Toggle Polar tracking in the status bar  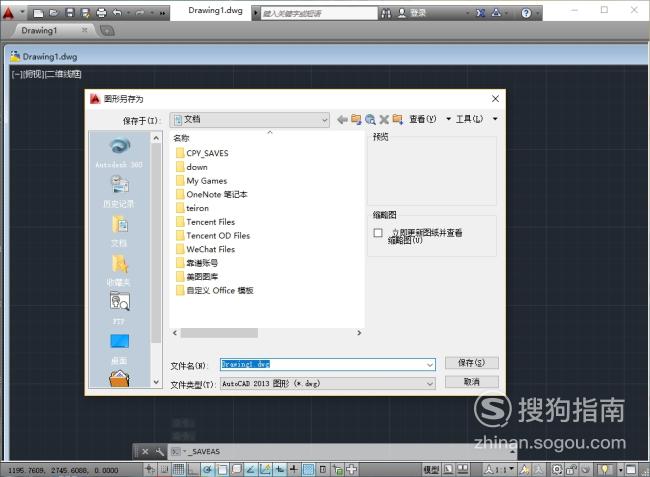207,470
